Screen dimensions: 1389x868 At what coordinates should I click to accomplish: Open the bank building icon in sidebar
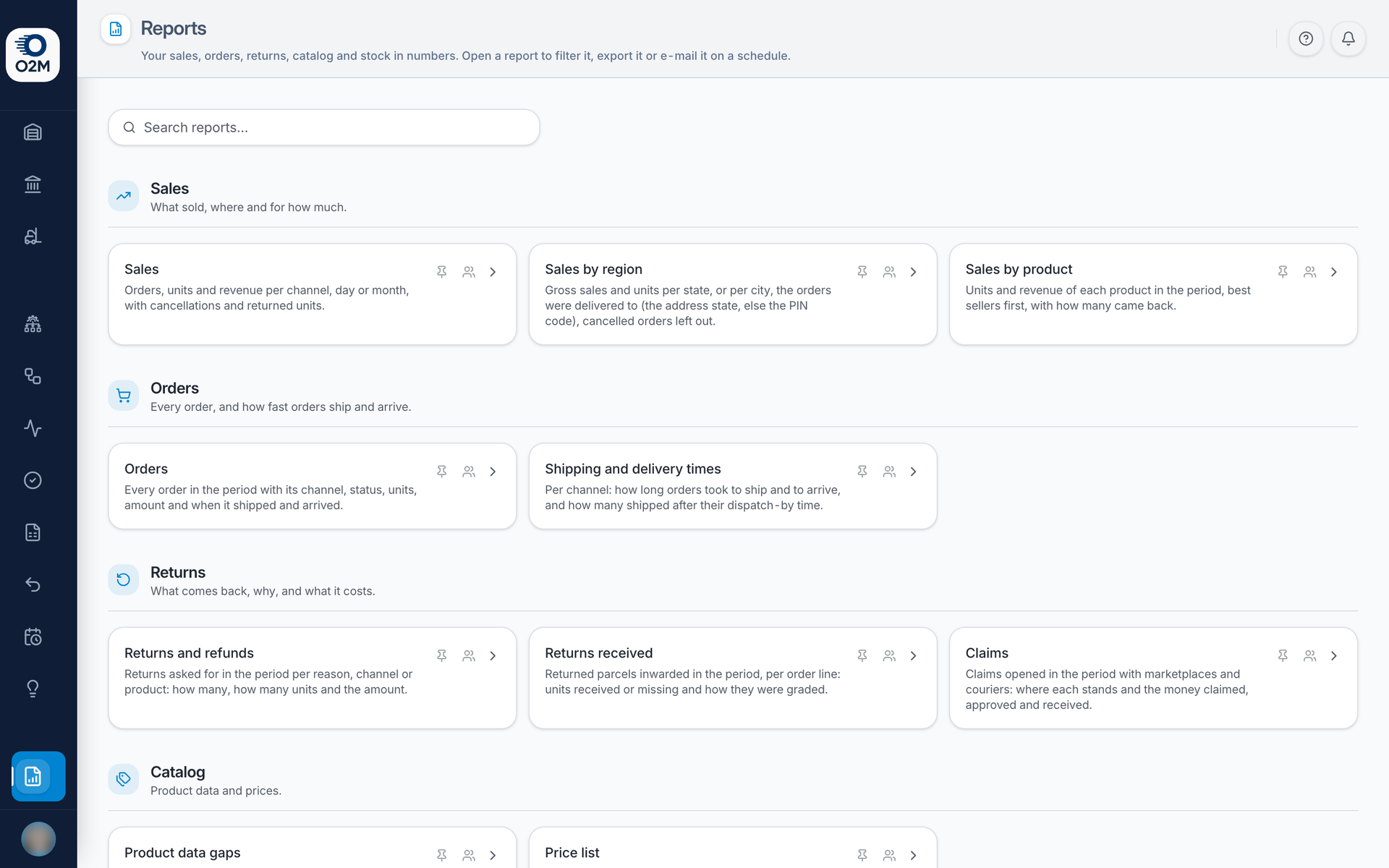click(x=33, y=184)
